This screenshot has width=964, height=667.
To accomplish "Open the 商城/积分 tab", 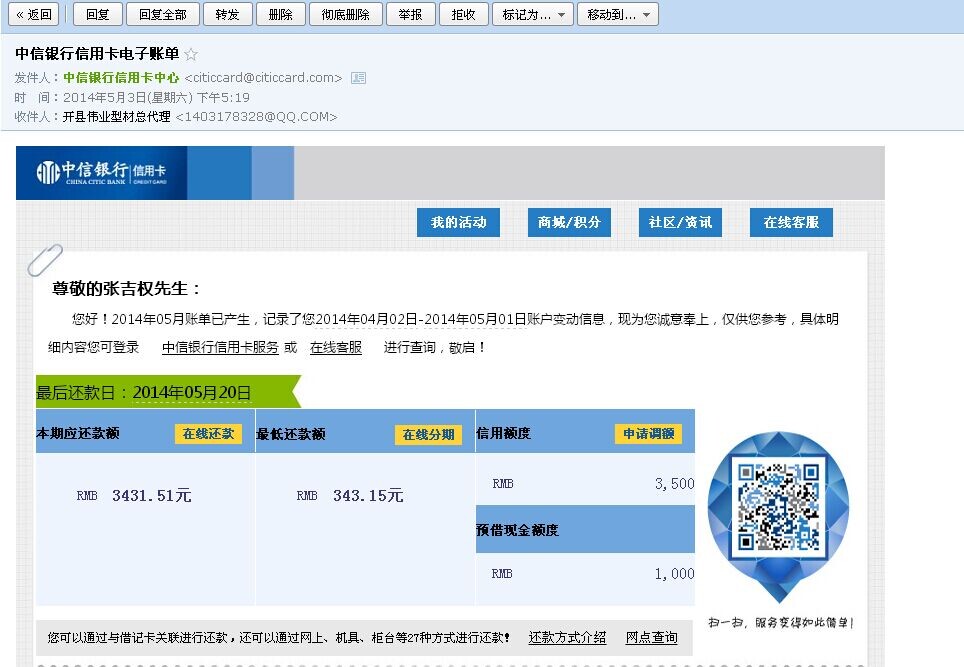I will [x=569, y=223].
